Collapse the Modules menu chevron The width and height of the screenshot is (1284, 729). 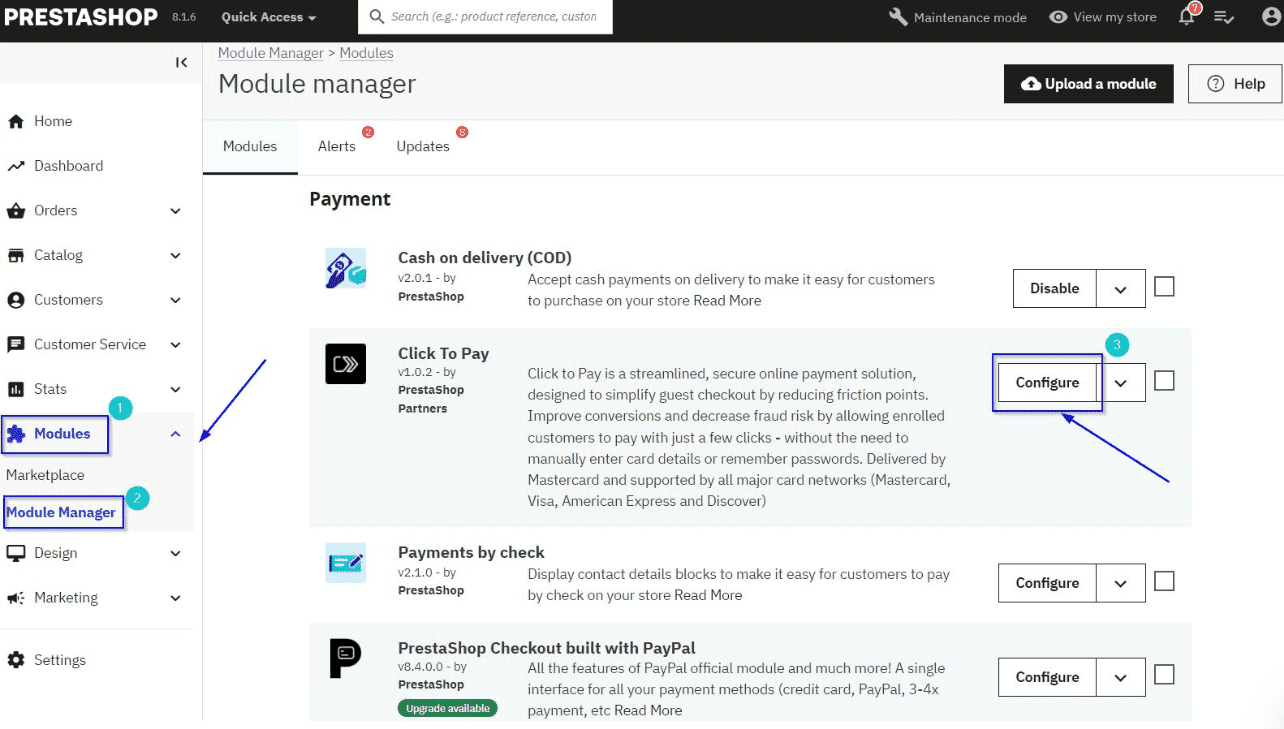[175, 433]
